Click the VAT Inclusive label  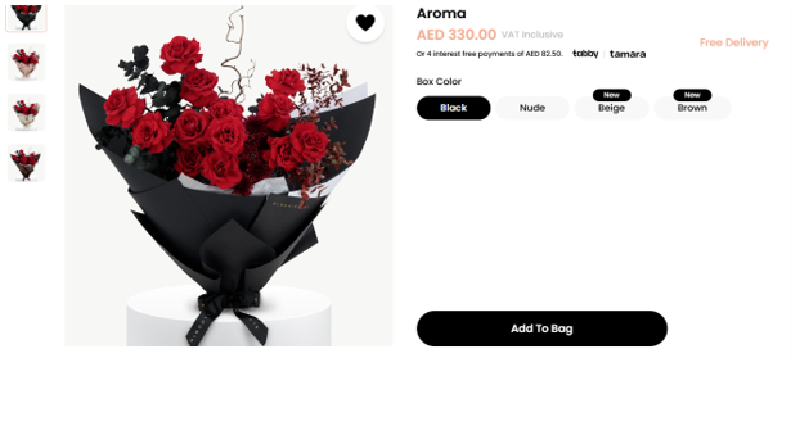pyautogui.click(x=532, y=35)
